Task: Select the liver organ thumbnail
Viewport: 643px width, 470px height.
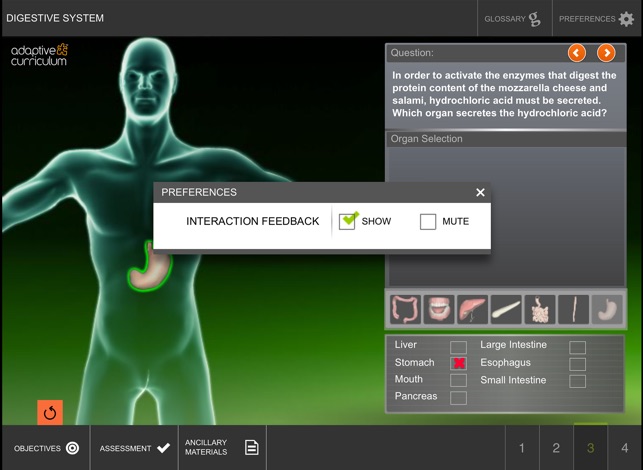Action: 472,309
